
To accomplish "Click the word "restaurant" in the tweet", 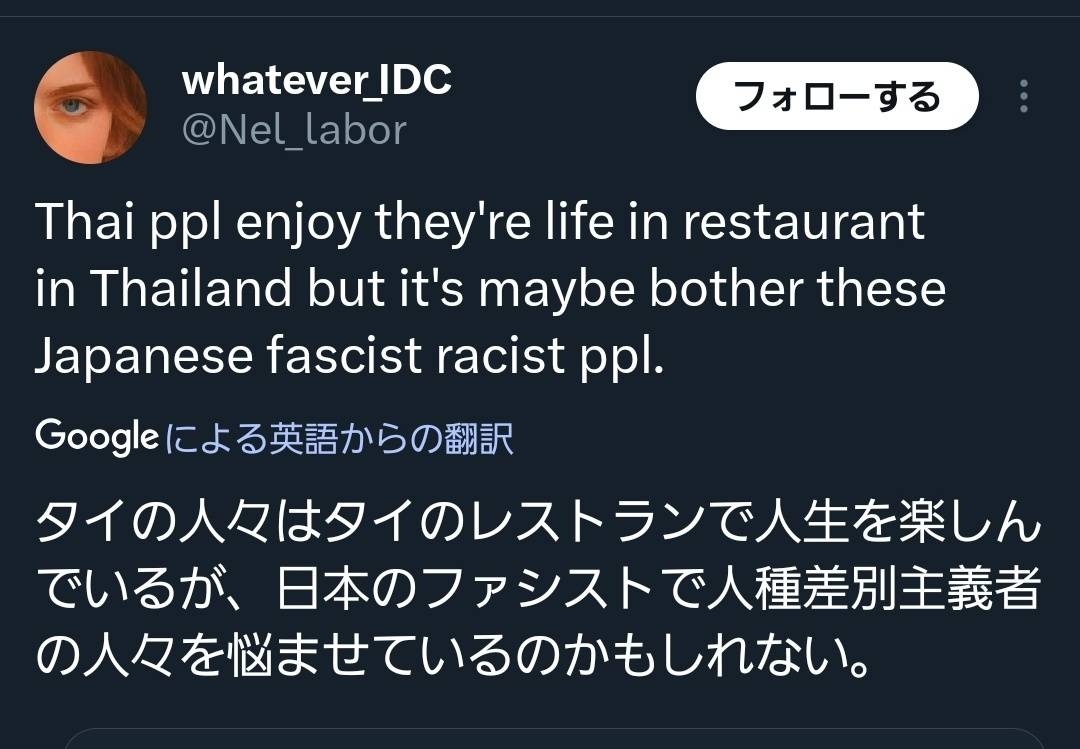I will (804, 223).
